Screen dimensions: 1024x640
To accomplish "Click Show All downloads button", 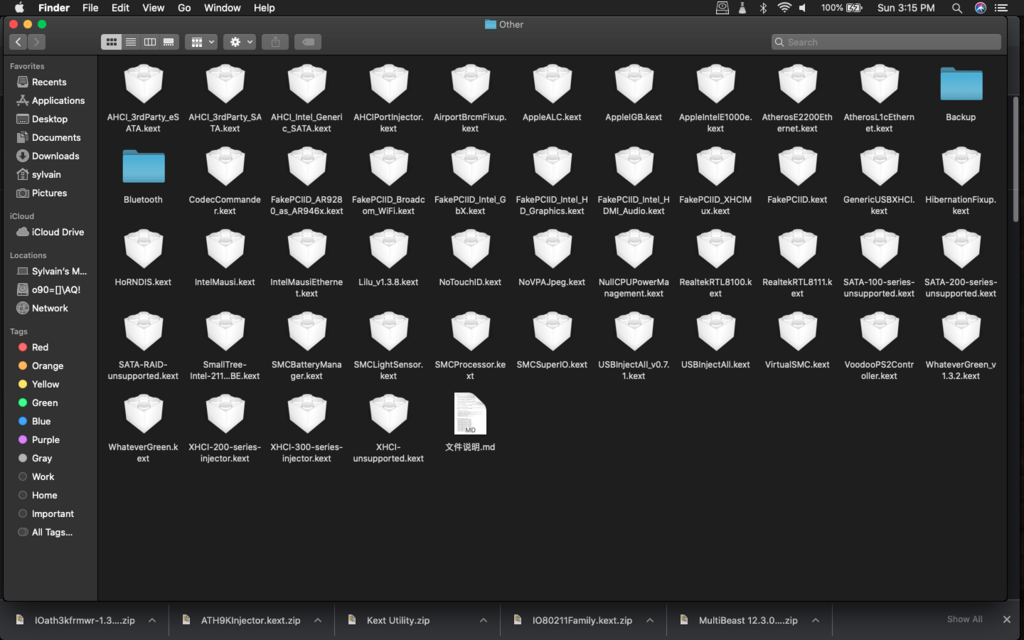I will point(964,619).
